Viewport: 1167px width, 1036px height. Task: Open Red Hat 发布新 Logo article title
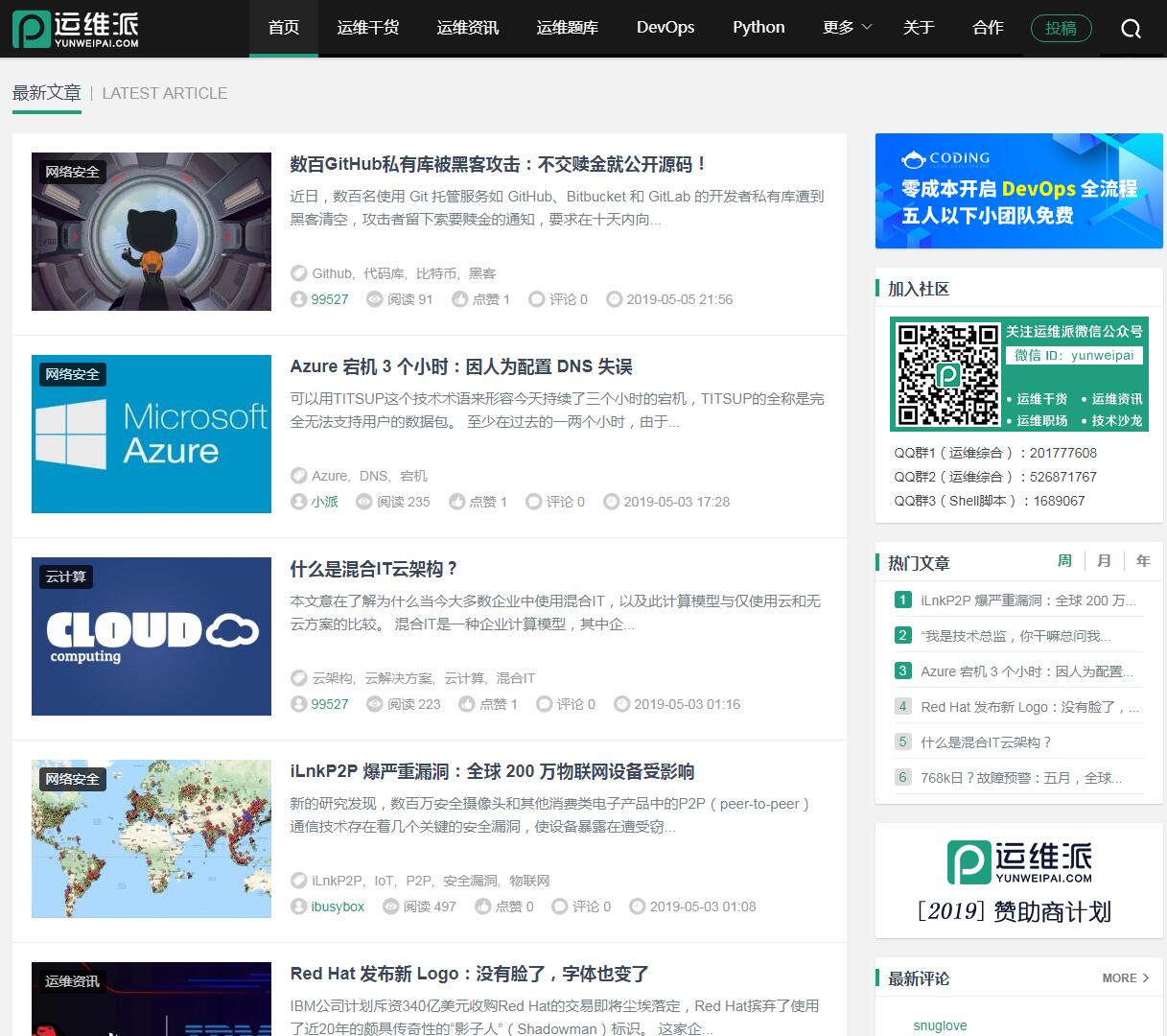coord(470,975)
